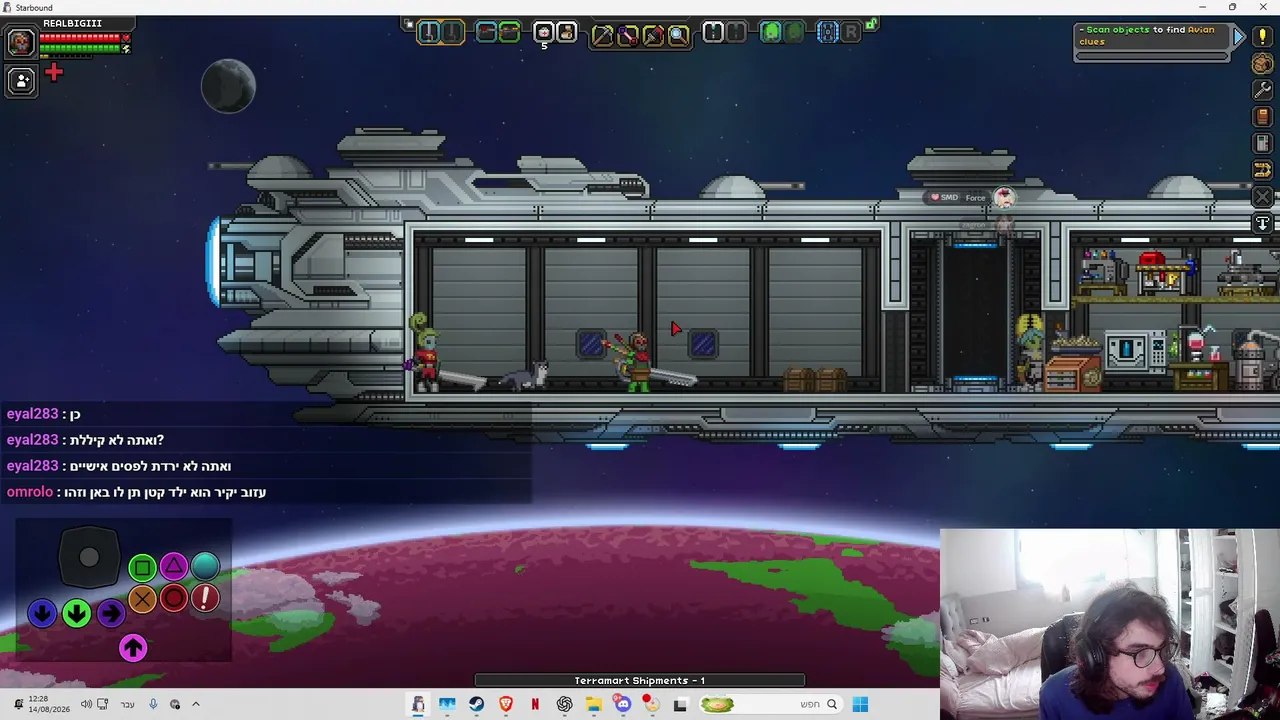Click the red exclamation controller button overlay

[205, 598]
